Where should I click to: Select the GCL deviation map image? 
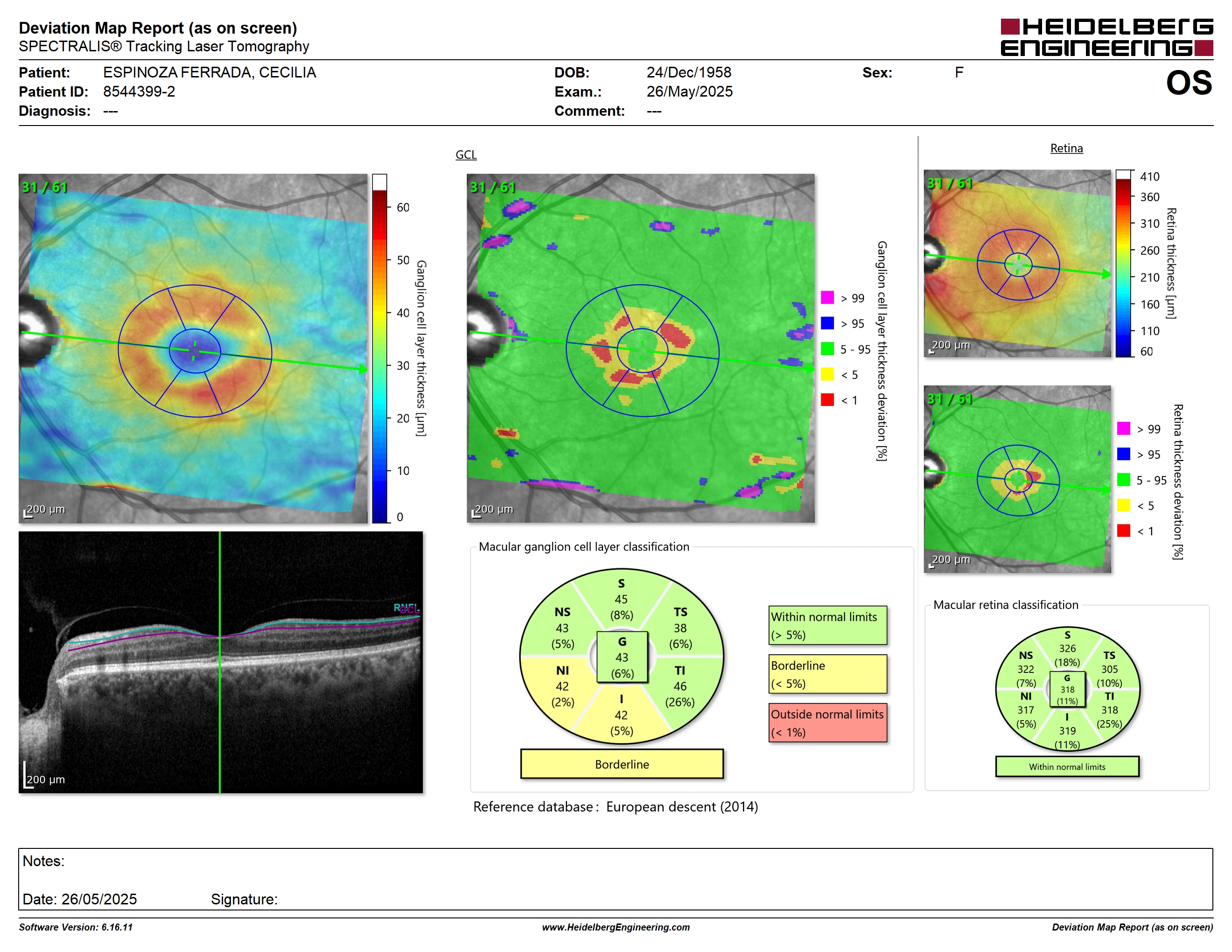click(x=641, y=348)
